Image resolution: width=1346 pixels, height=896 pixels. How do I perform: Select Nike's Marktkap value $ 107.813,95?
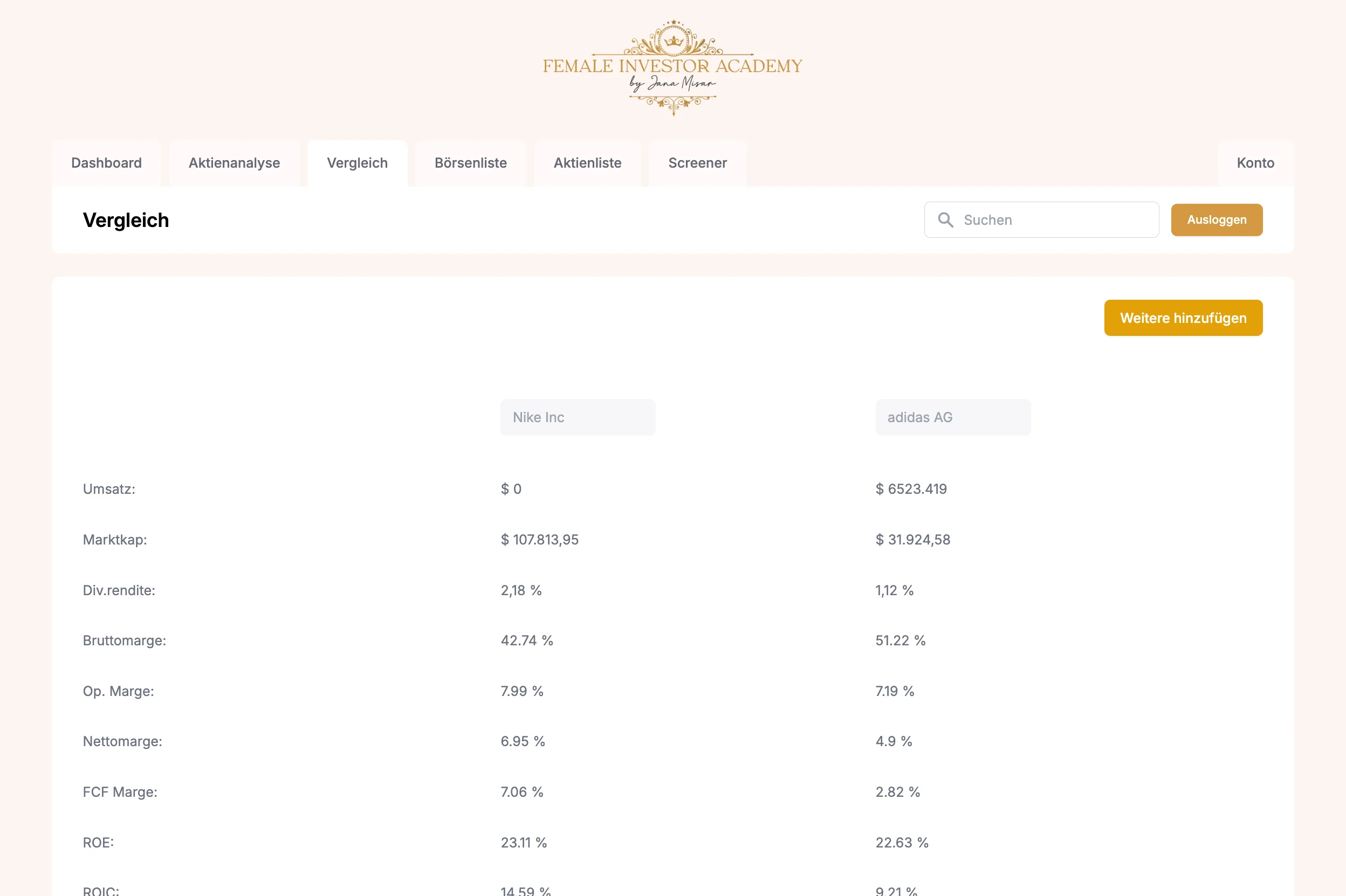[540, 540]
